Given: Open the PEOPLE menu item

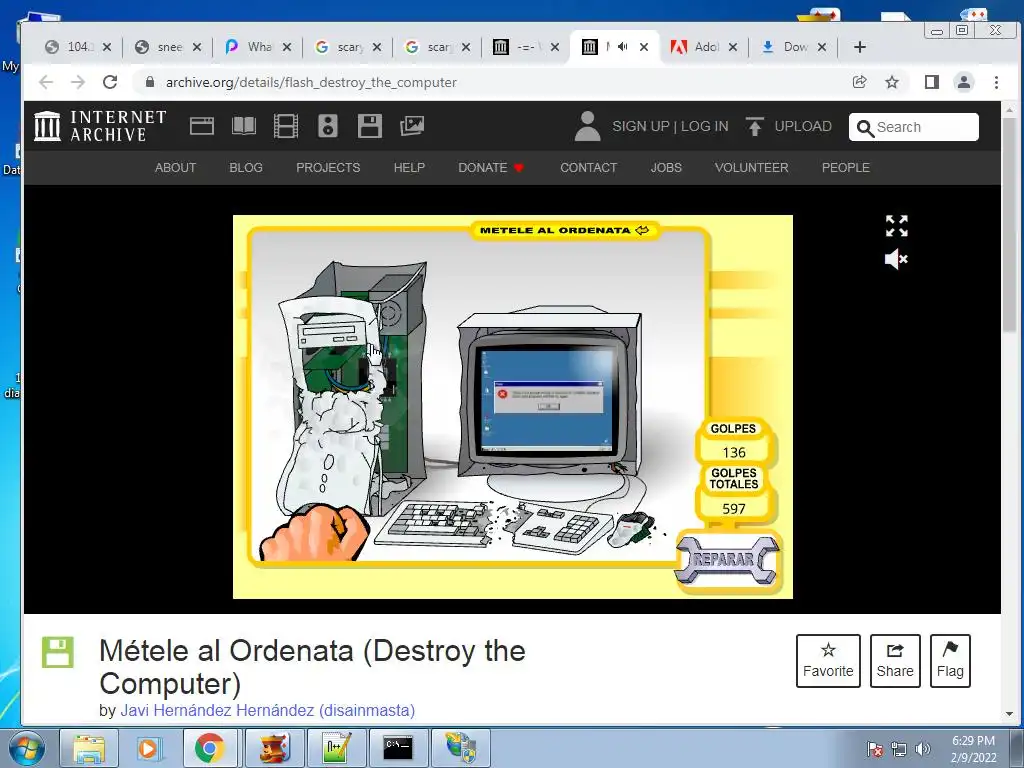Looking at the screenshot, I should (x=846, y=168).
